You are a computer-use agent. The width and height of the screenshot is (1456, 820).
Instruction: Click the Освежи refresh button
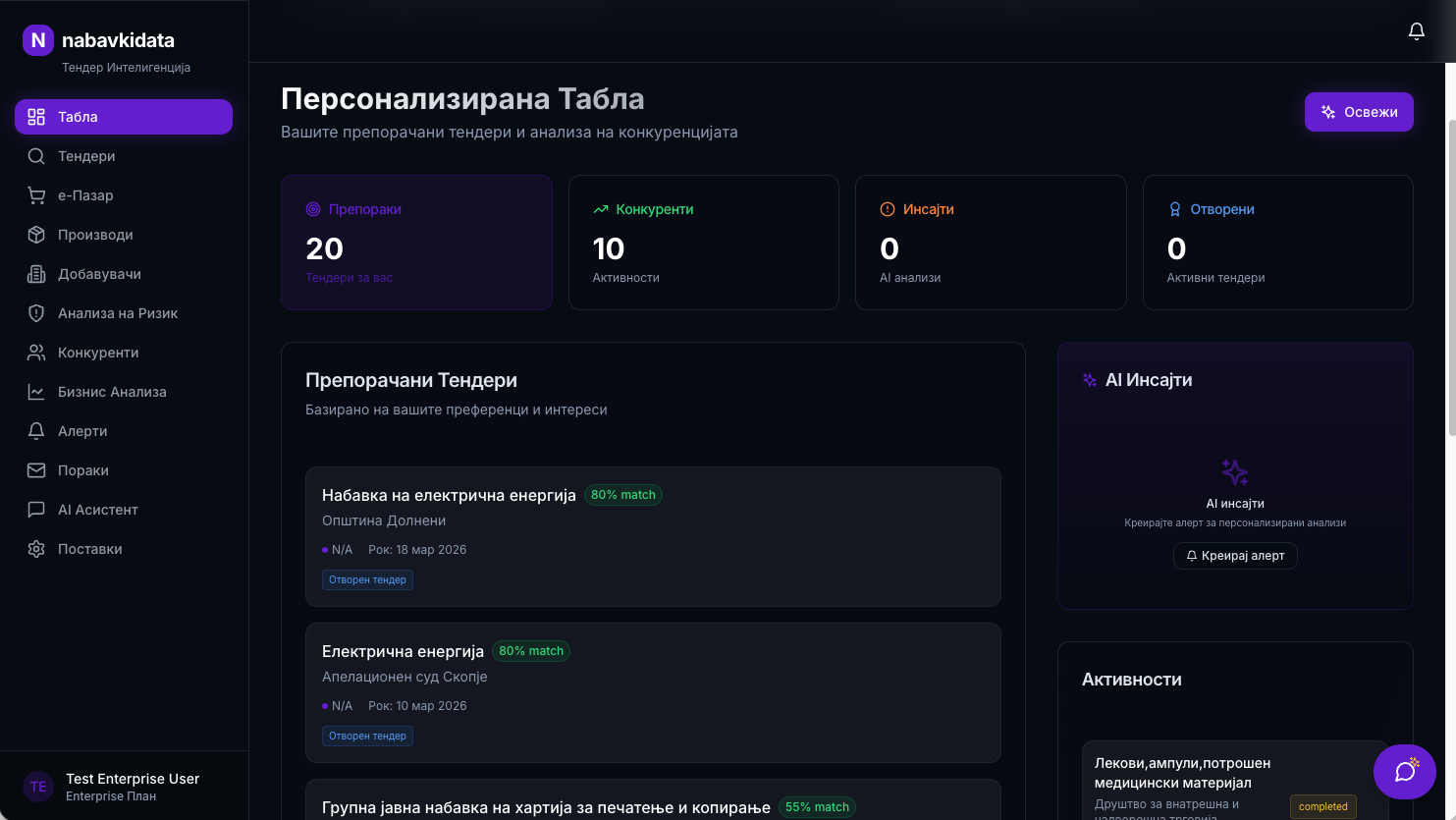point(1359,112)
